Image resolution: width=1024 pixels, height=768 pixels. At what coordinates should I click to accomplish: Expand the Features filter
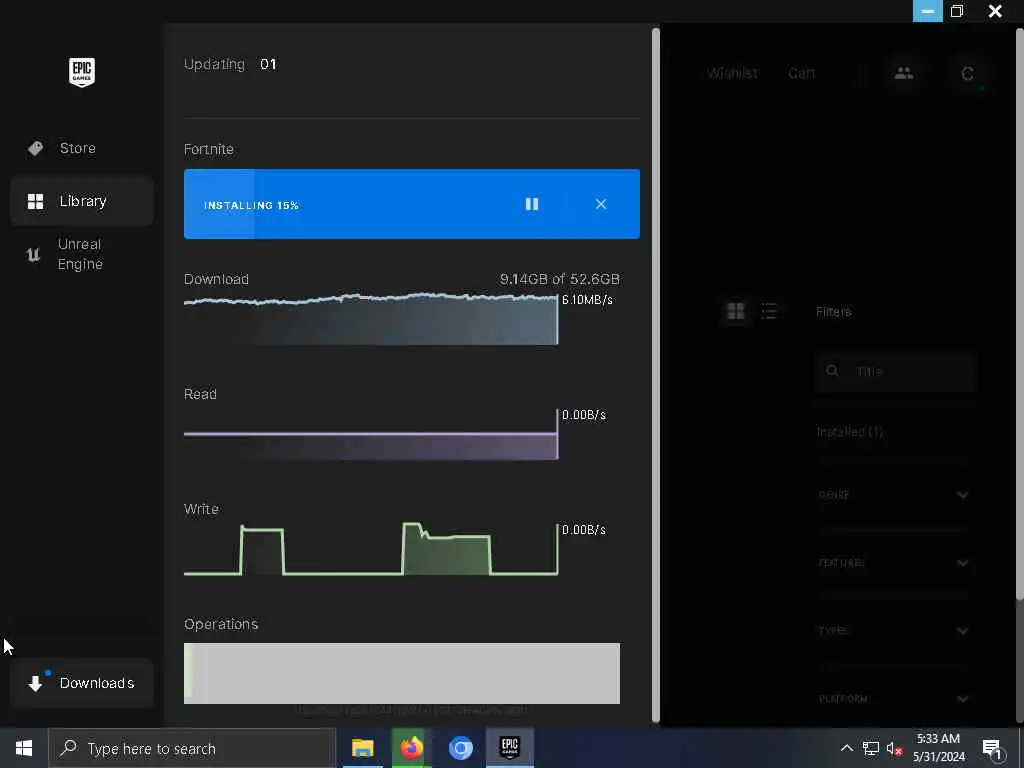point(893,562)
